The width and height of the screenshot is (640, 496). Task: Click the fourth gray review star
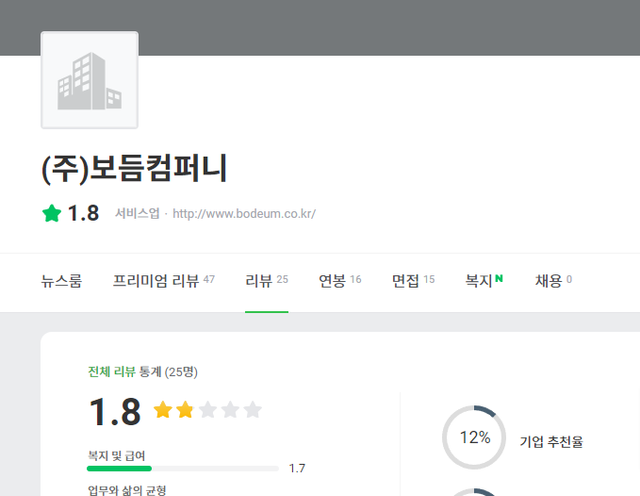coord(230,410)
